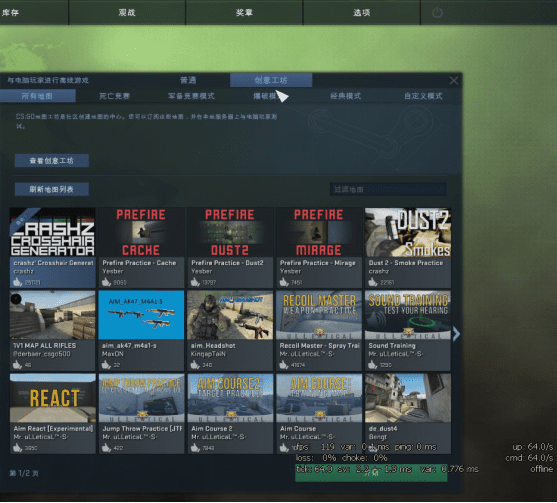Click author '@derbaer_csgo500' under 1V1 map
Viewport: 557px width, 503px height.
coord(42,354)
